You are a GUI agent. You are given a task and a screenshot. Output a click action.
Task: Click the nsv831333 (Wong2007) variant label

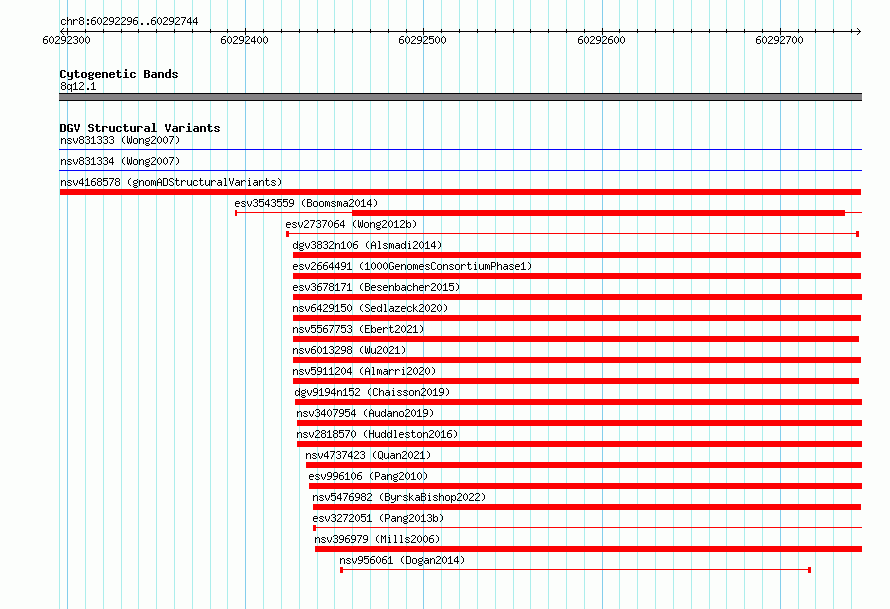120,140
